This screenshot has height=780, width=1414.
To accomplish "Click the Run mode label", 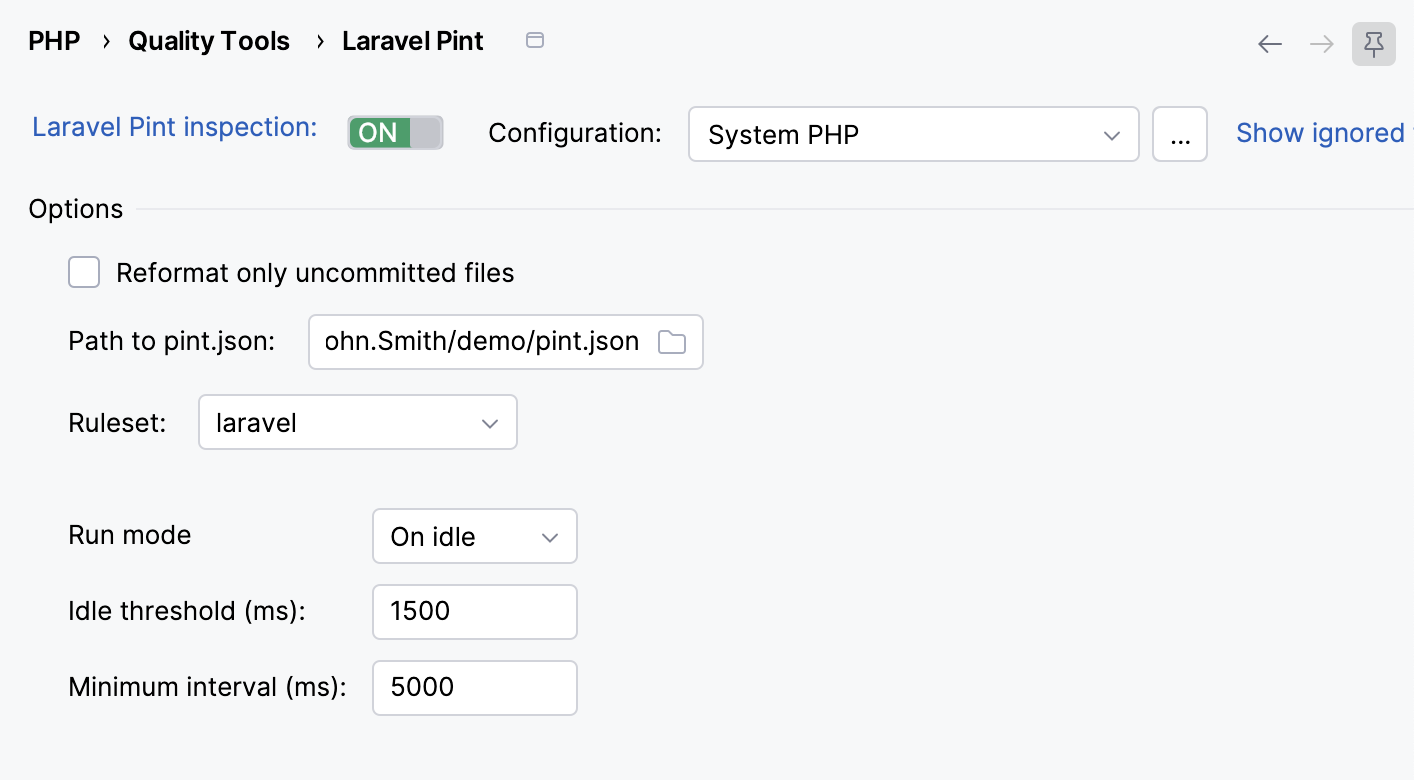I will 130,535.
